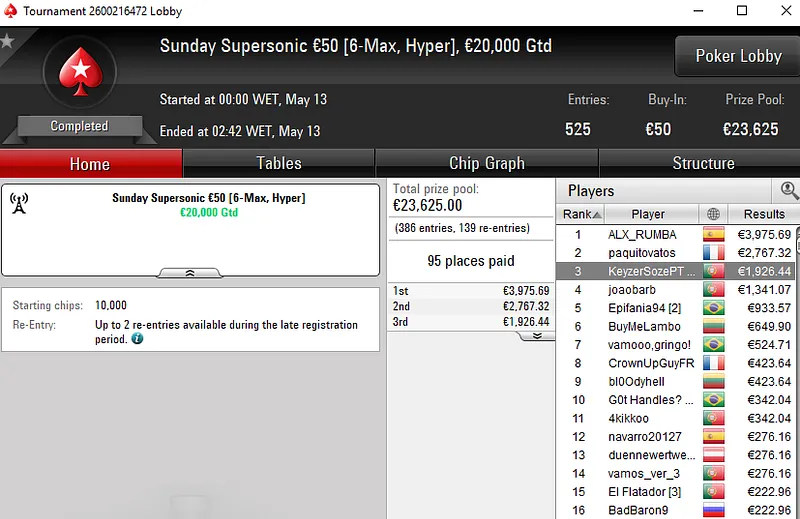
Task: Select the BuyMeLambo player row
Action: [x=644, y=327]
